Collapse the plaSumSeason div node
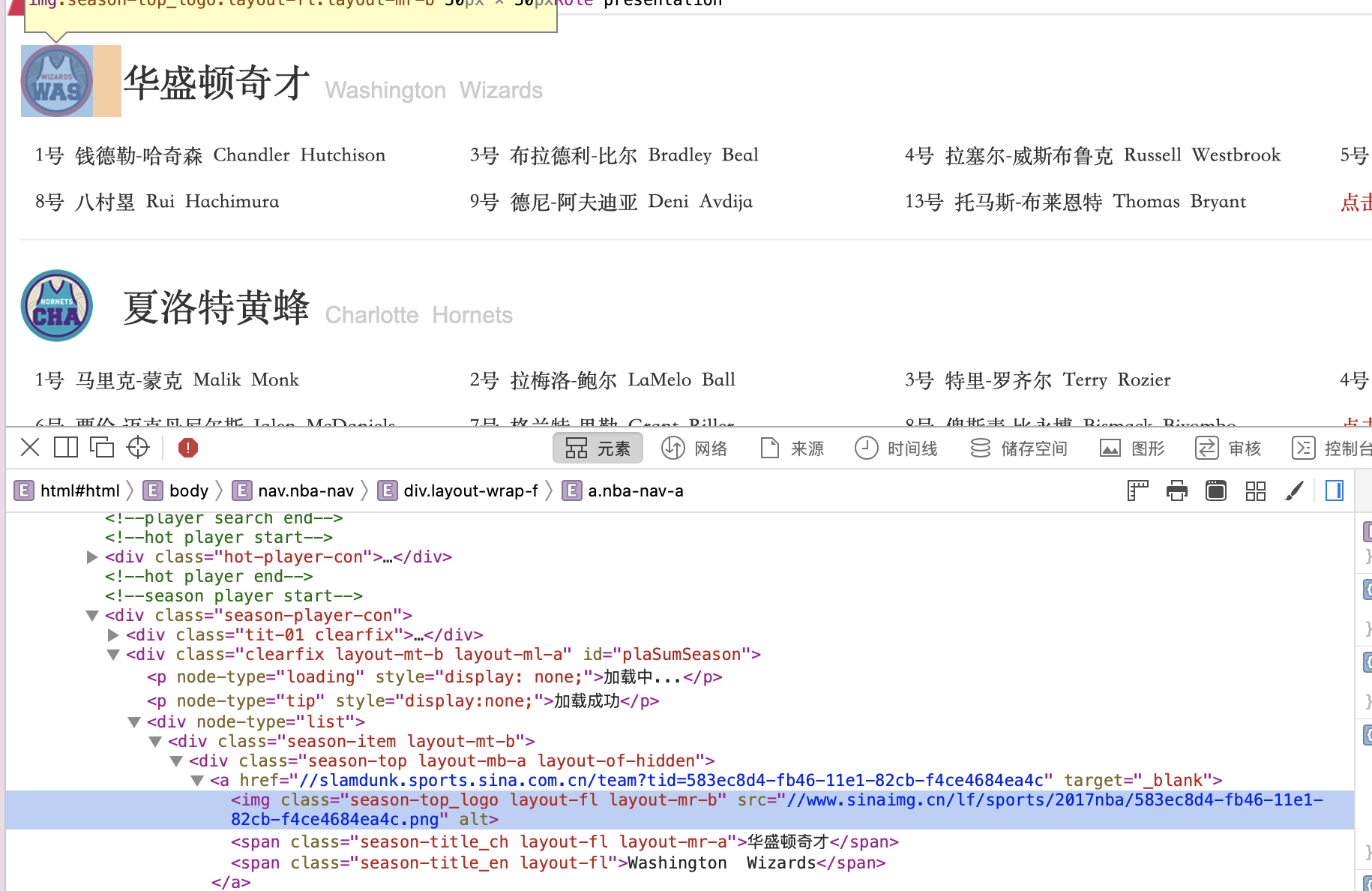This screenshot has width=1372, height=891. 113,655
